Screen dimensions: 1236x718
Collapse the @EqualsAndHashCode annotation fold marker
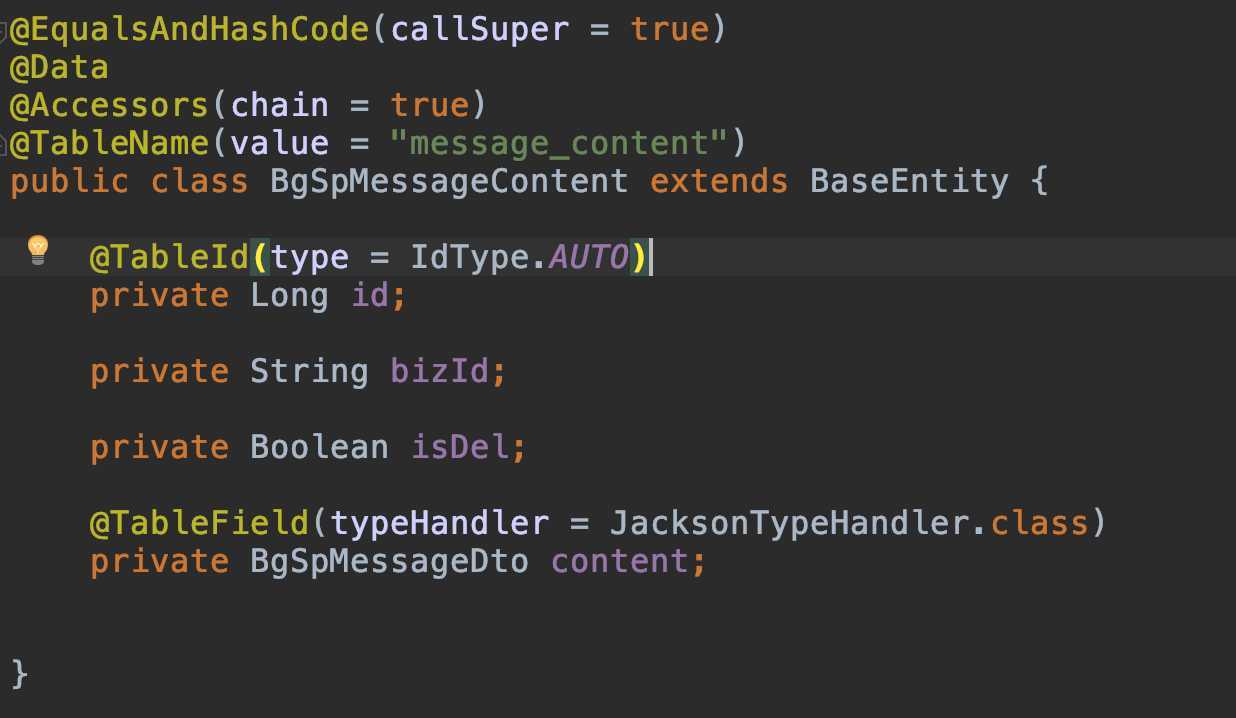pos(5,30)
